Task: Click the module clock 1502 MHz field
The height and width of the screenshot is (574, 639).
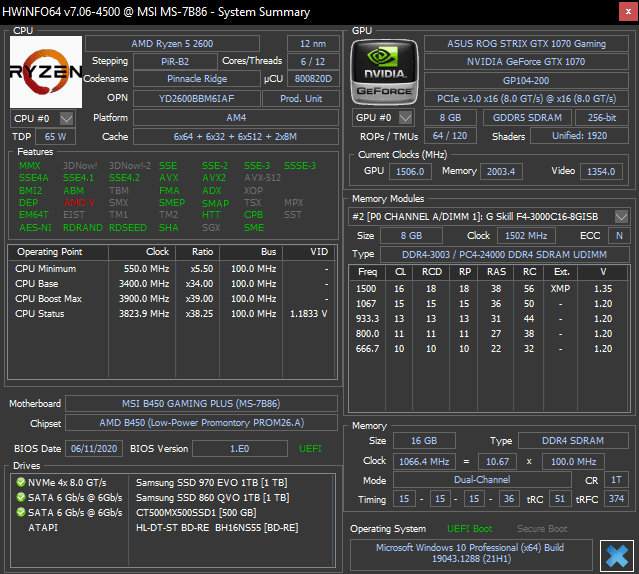Action: pyautogui.click(x=526, y=235)
